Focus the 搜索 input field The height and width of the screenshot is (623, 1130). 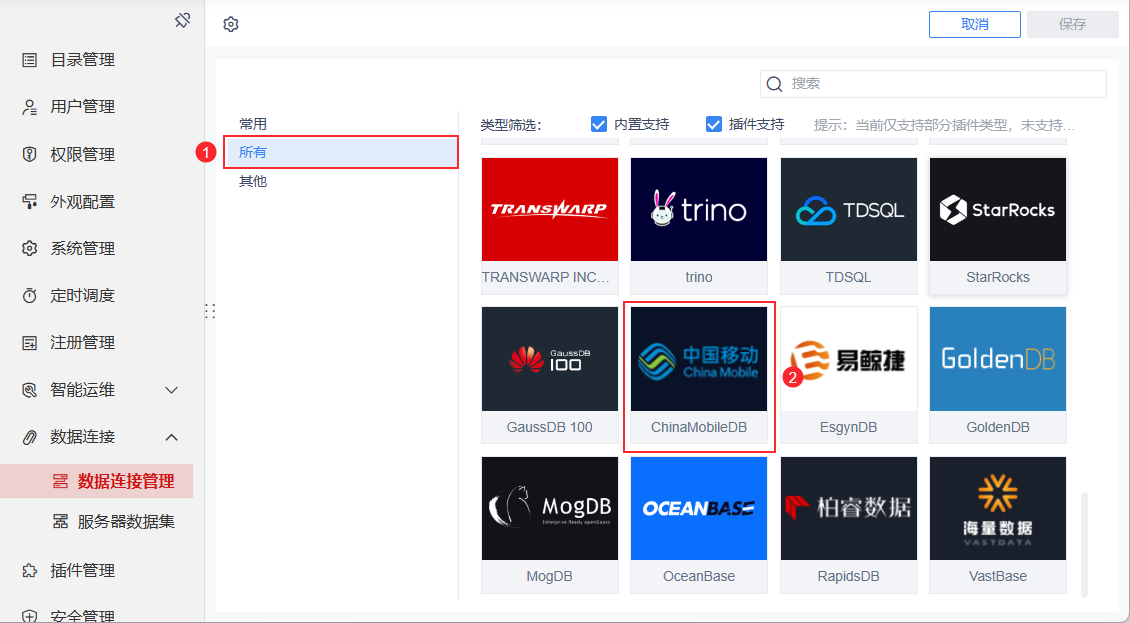[x=933, y=84]
